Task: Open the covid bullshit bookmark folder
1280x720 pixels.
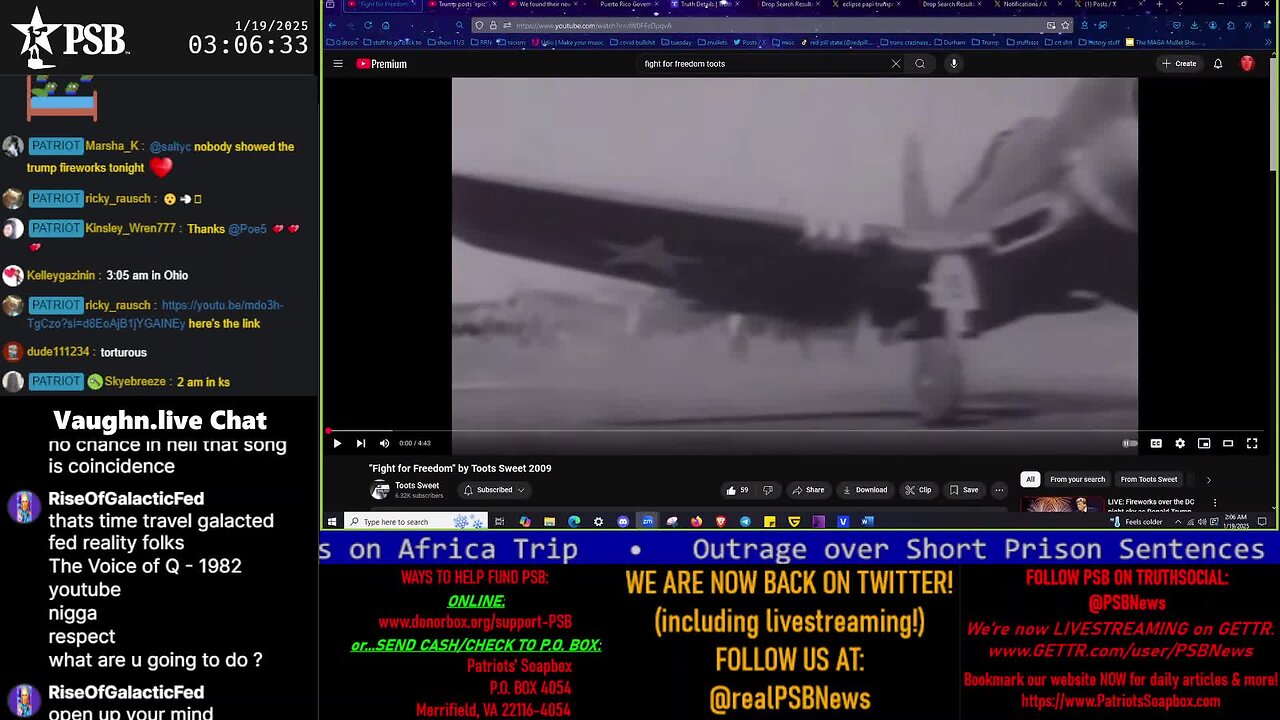Action: click(x=635, y=42)
